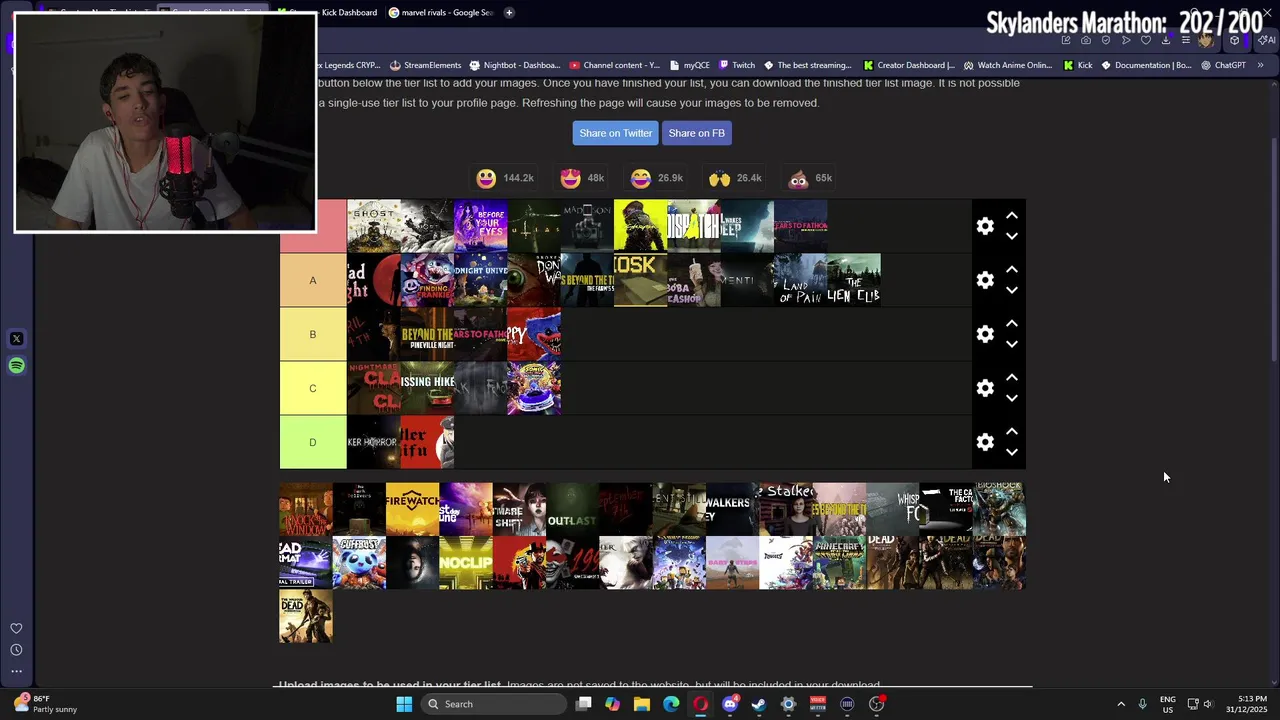Open File Explorer from the taskbar

point(642,704)
